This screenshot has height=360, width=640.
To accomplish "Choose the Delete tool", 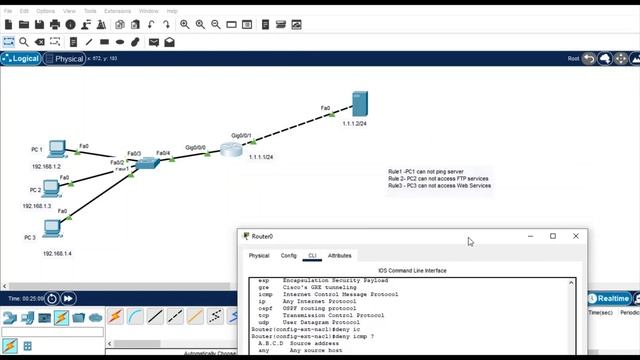I will (x=40, y=42).
